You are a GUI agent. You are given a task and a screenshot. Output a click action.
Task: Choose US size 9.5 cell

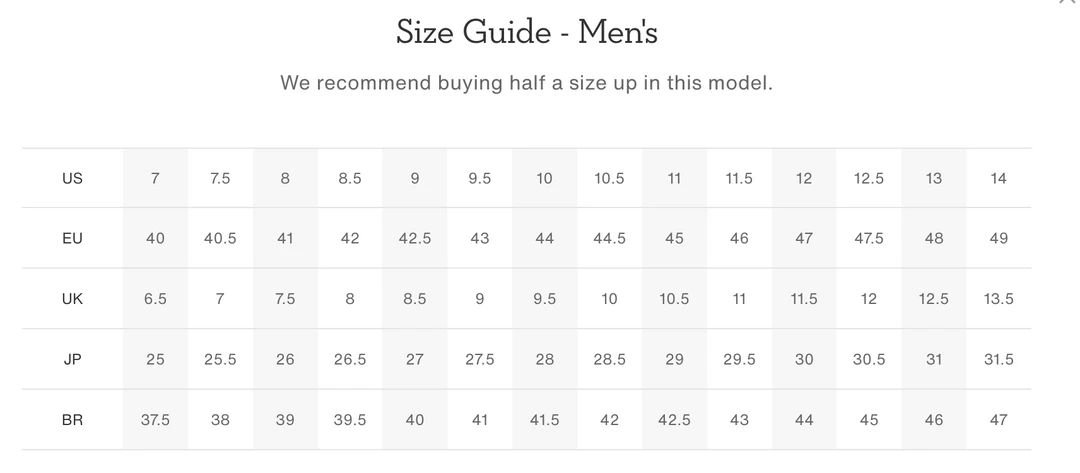(x=480, y=179)
